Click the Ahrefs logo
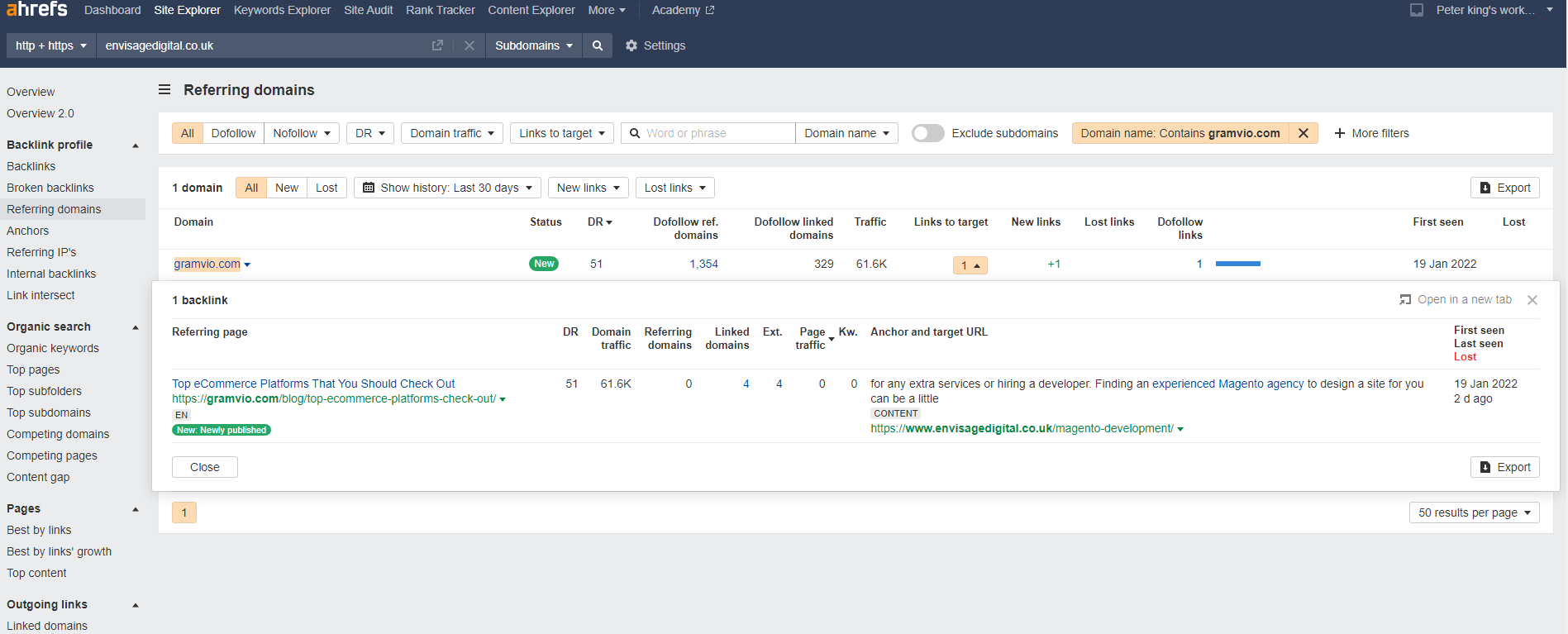 point(37,9)
